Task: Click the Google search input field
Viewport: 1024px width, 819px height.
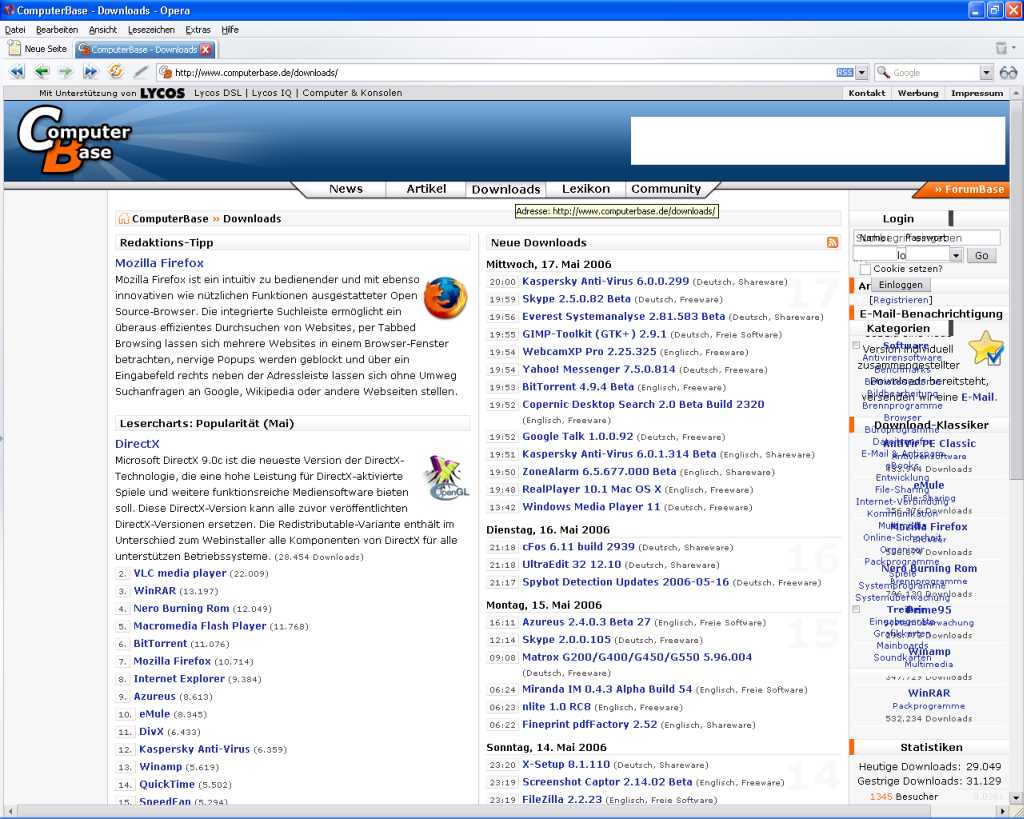Action: click(935, 72)
